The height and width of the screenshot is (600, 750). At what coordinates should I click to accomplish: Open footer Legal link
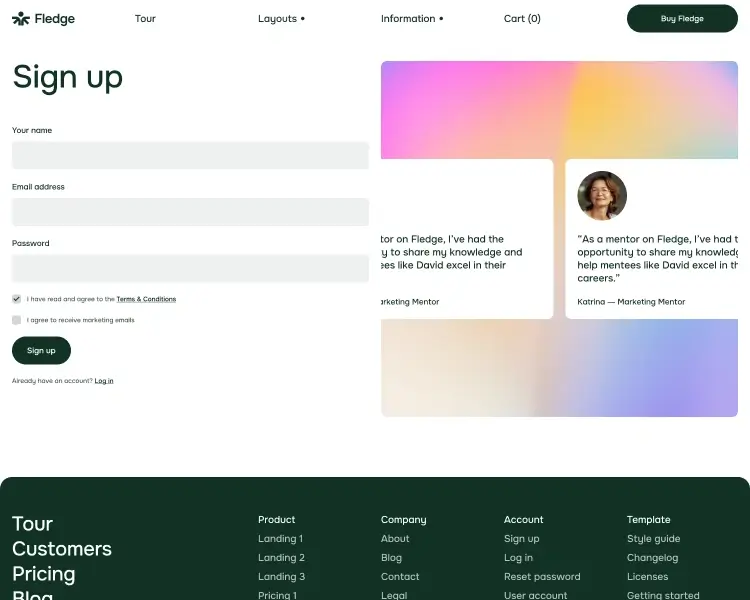[x=394, y=595]
